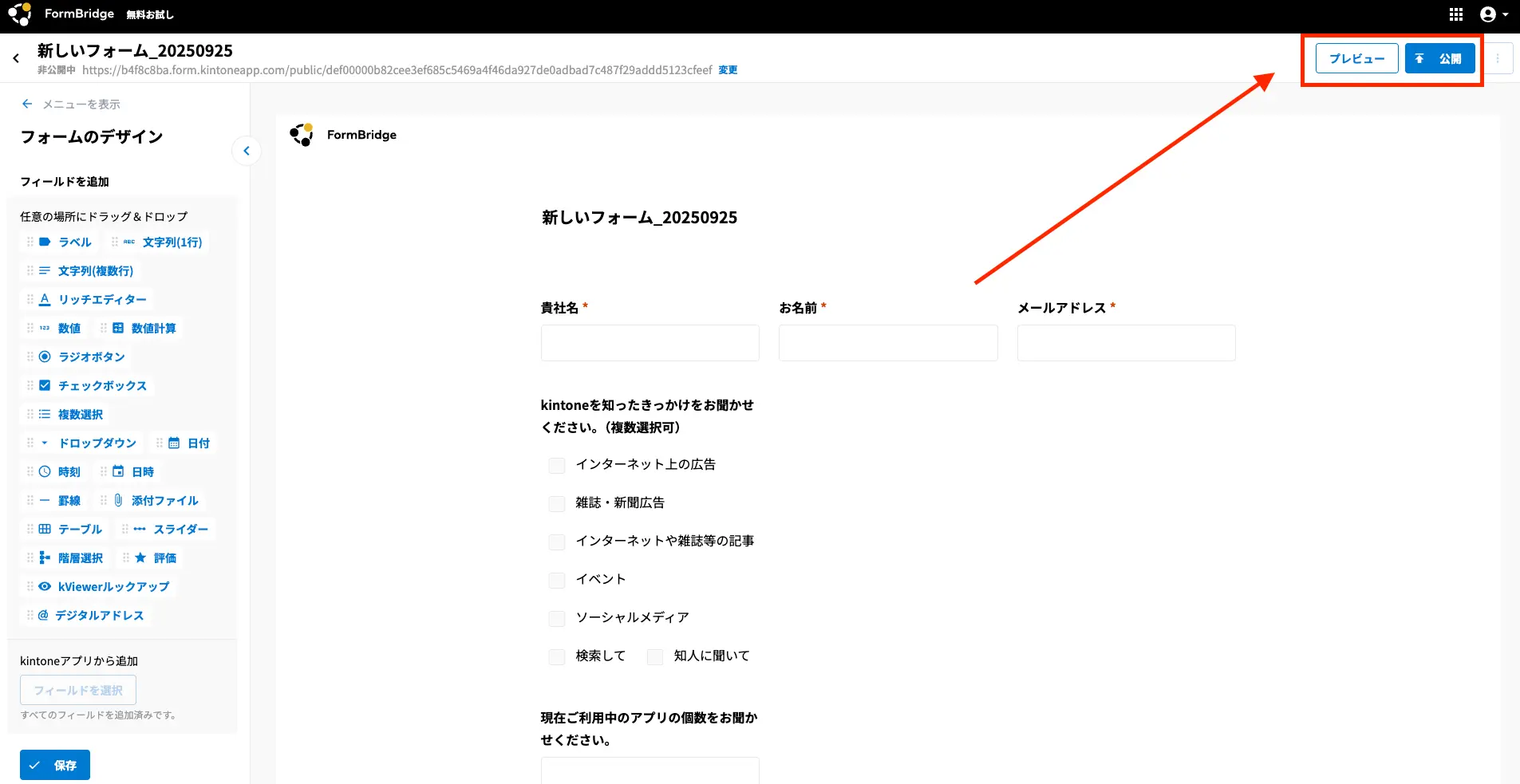The image size is (1520, 784).
Task: Select the リッチエディター field icon
Action: point(45,299)
